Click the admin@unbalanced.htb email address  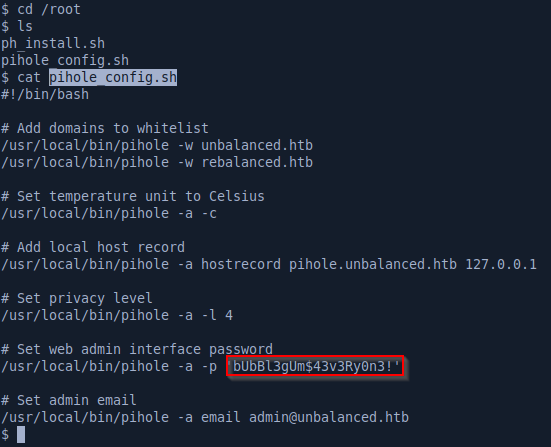pyautogui.click(x=329, y=417)
